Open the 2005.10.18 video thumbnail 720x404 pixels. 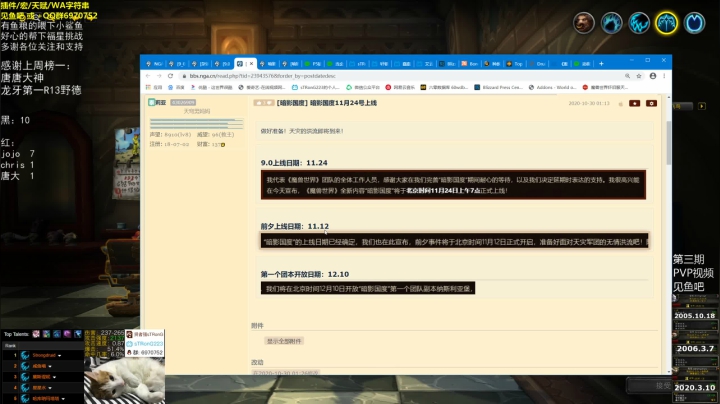695,316
